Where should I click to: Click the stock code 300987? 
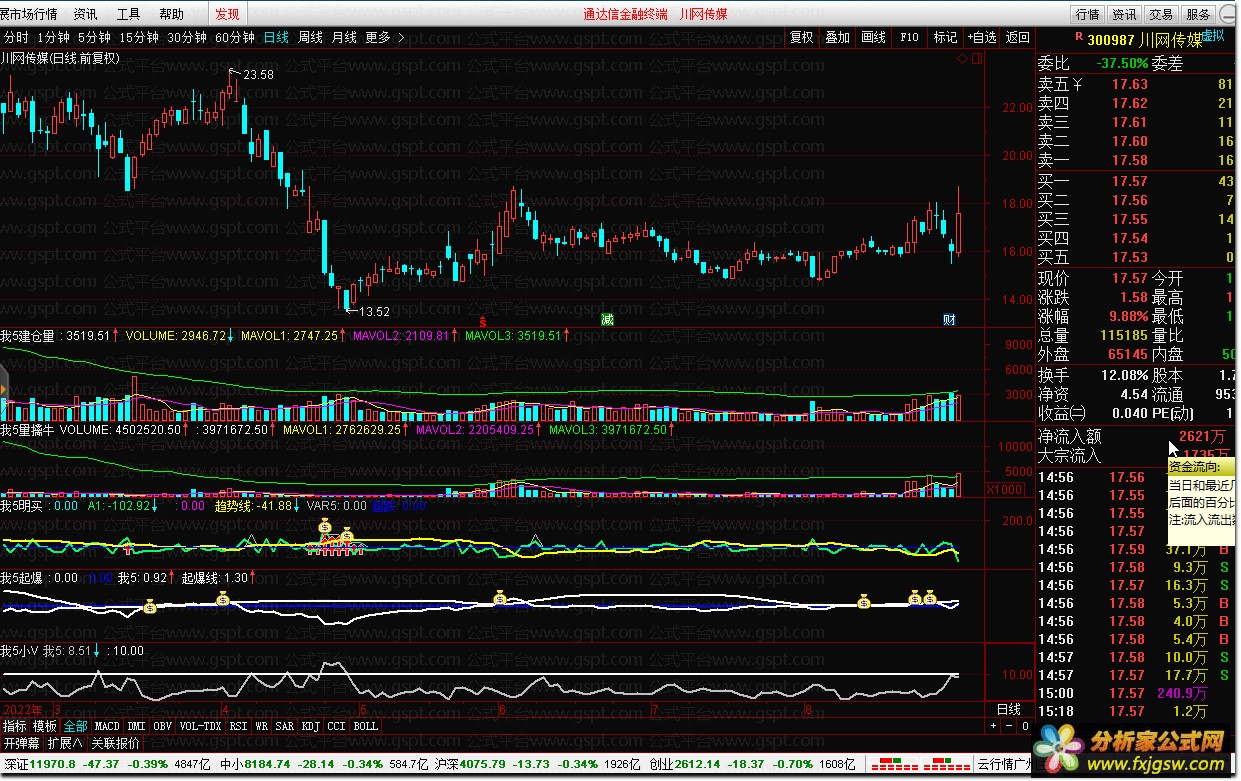(x=1111, y=40)
